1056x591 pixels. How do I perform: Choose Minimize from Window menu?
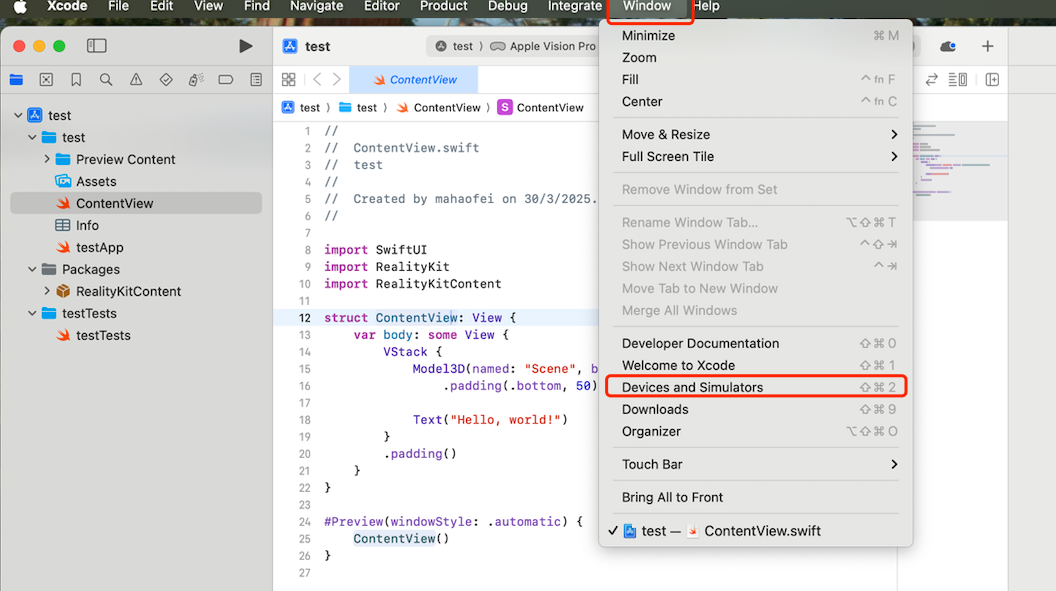(756, 36)
